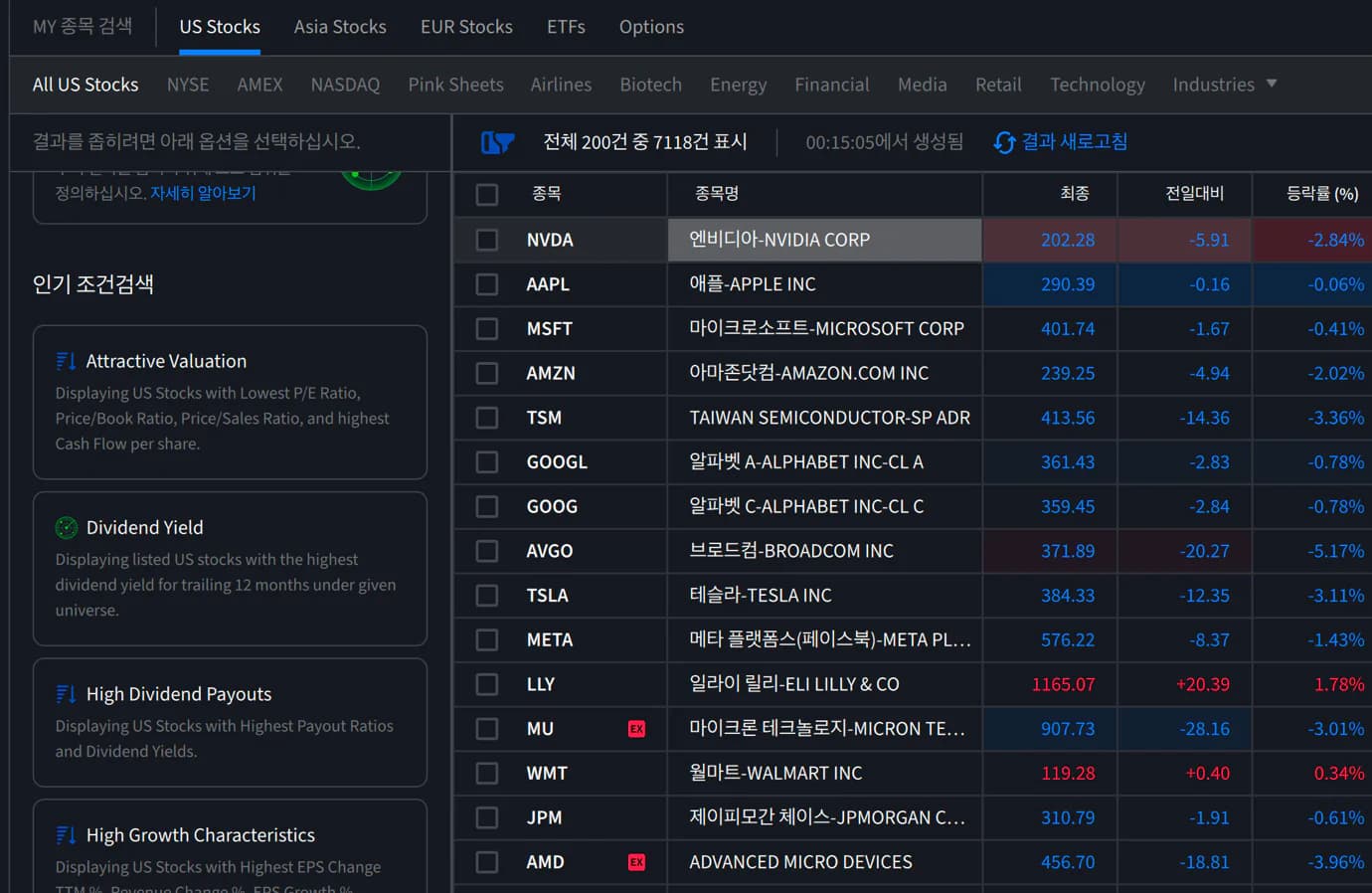The height and width of the screenshot is (893, 1372).
Task: Click the 결과 새로고침 refresh link
Action: click(x=1075, y=142)
